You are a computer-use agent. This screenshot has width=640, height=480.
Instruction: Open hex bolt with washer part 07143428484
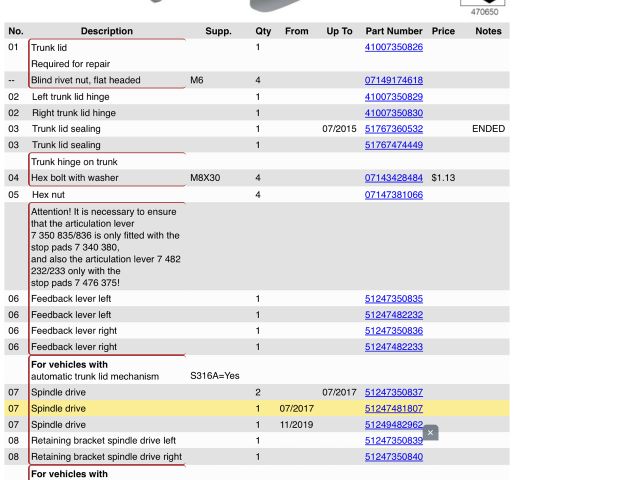[393, 178]
